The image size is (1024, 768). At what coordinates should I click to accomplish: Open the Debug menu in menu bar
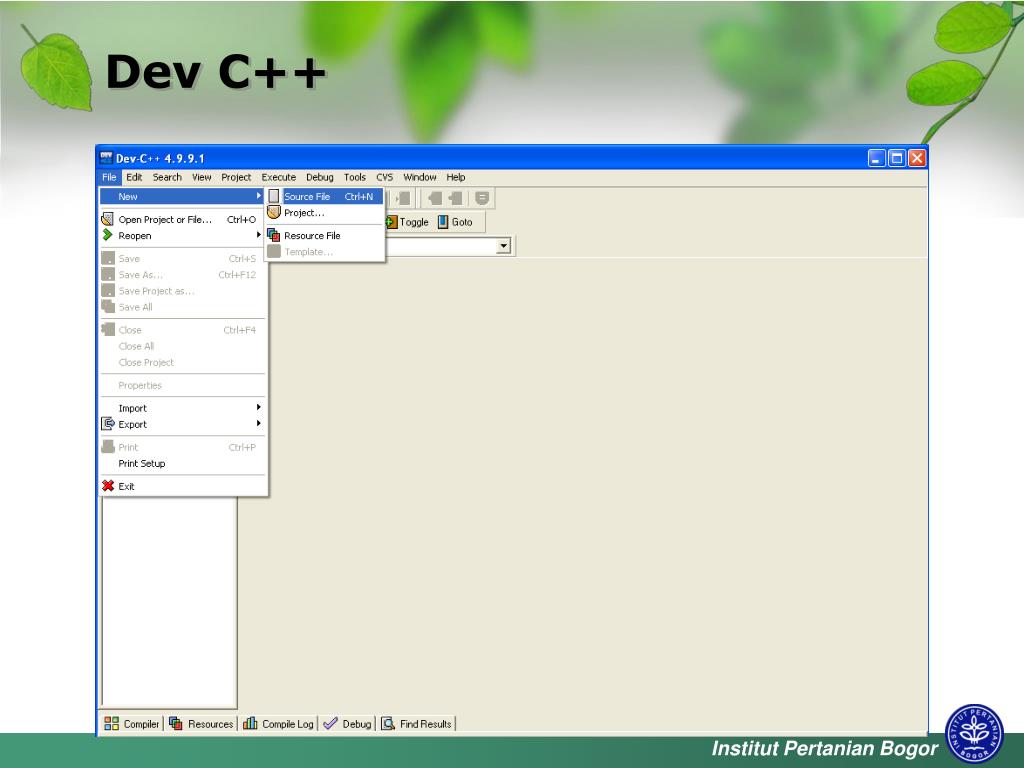coord(320,177)
